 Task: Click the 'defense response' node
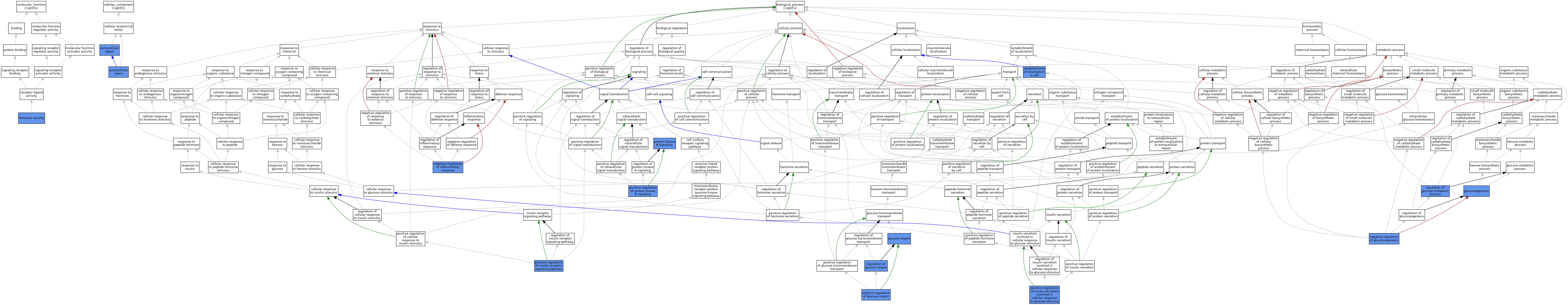tap(508, 95)
